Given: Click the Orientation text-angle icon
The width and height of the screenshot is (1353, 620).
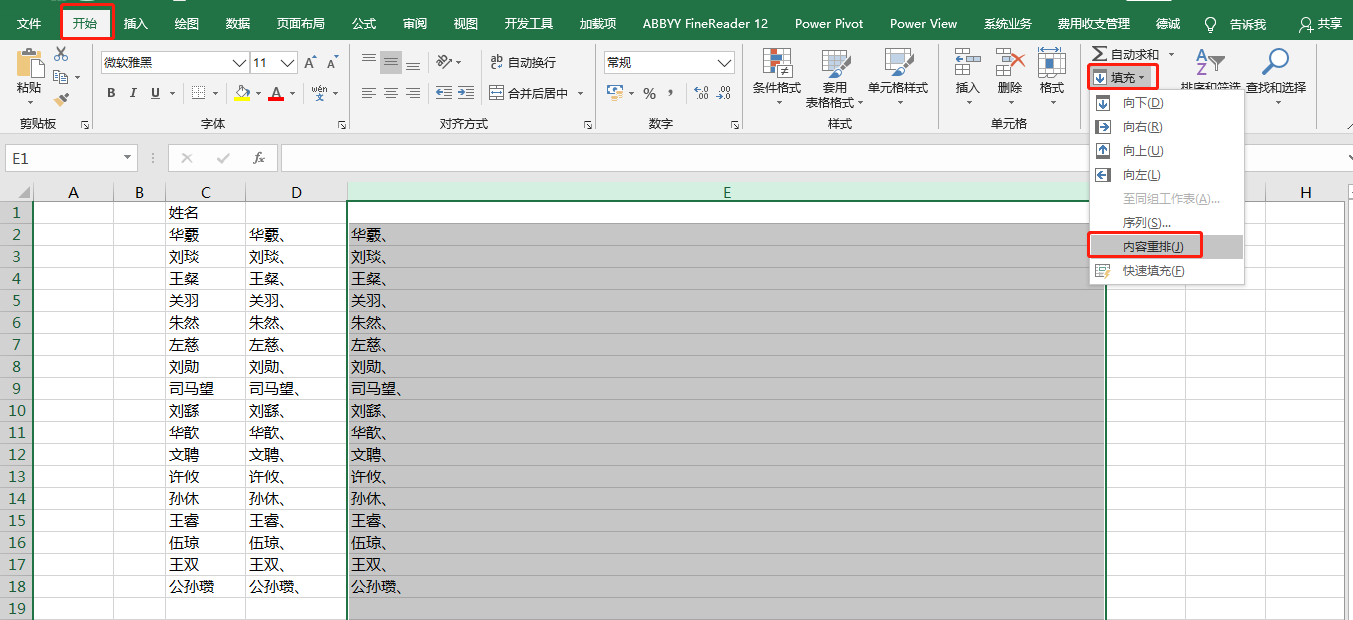Looking at the screenshot, I should coord(445,62).
